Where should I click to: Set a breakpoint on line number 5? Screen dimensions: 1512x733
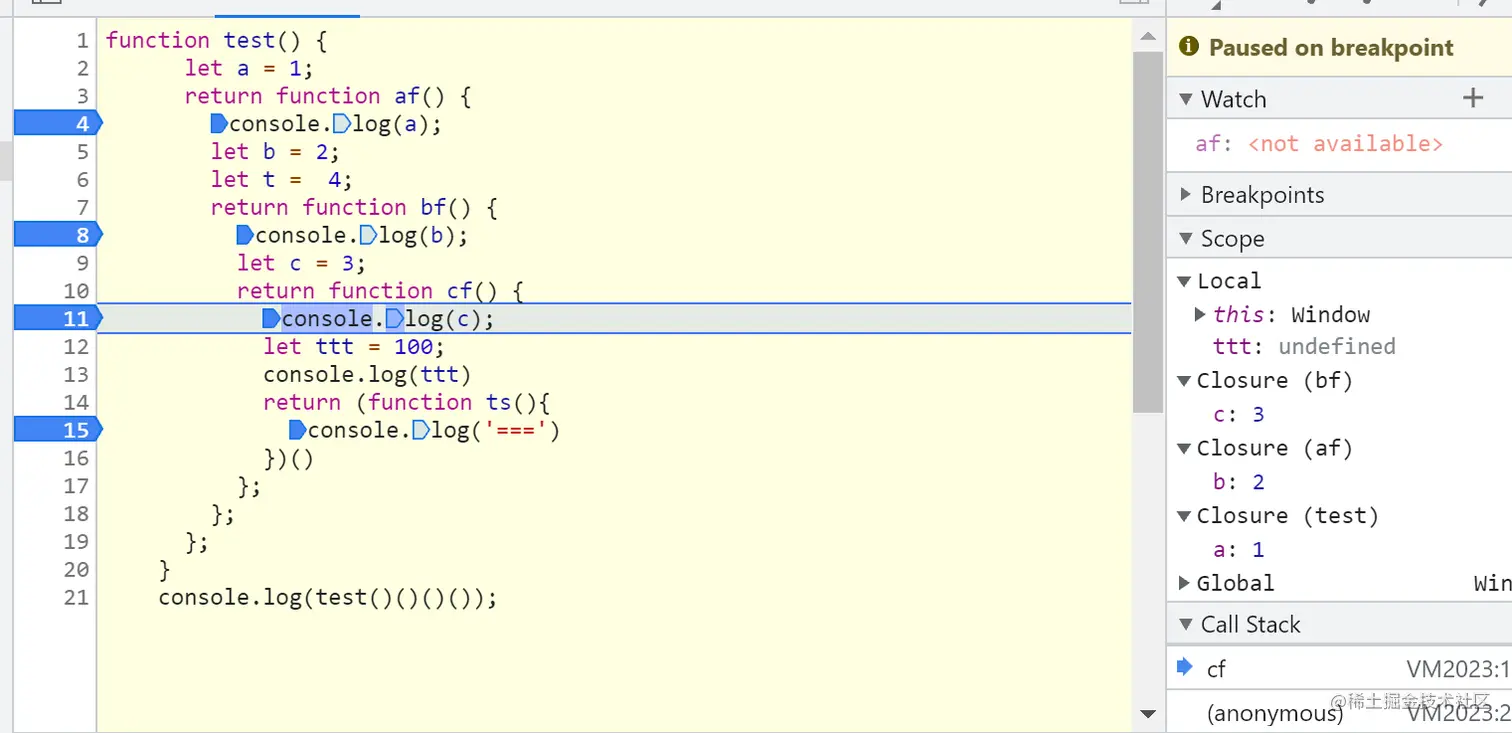(82, 152)
